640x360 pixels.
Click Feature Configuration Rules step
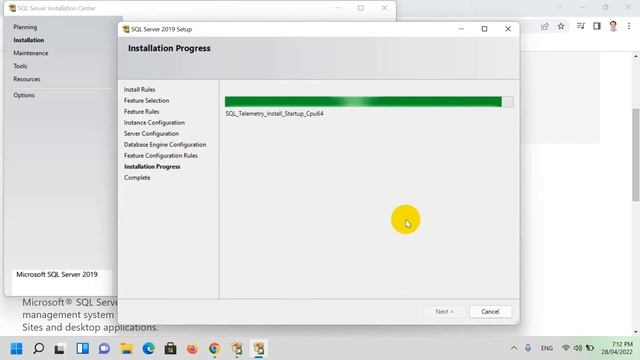161,156
